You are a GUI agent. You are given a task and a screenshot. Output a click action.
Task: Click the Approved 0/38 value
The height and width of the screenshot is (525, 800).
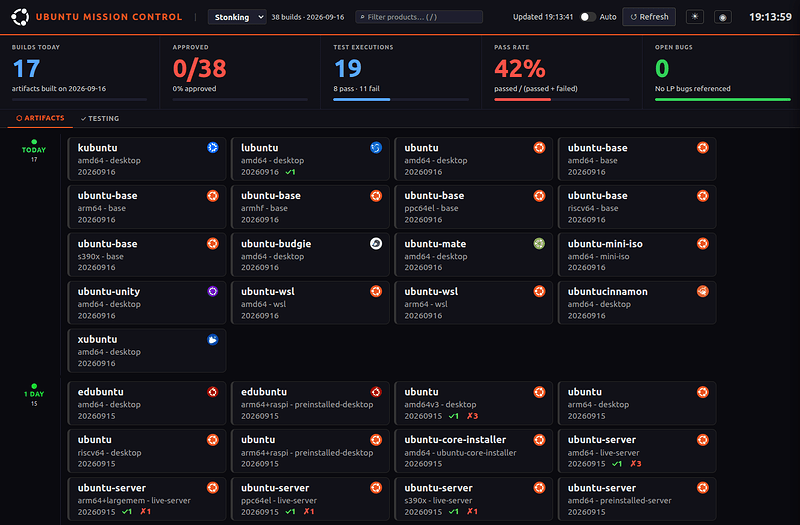tap(199, 68)
